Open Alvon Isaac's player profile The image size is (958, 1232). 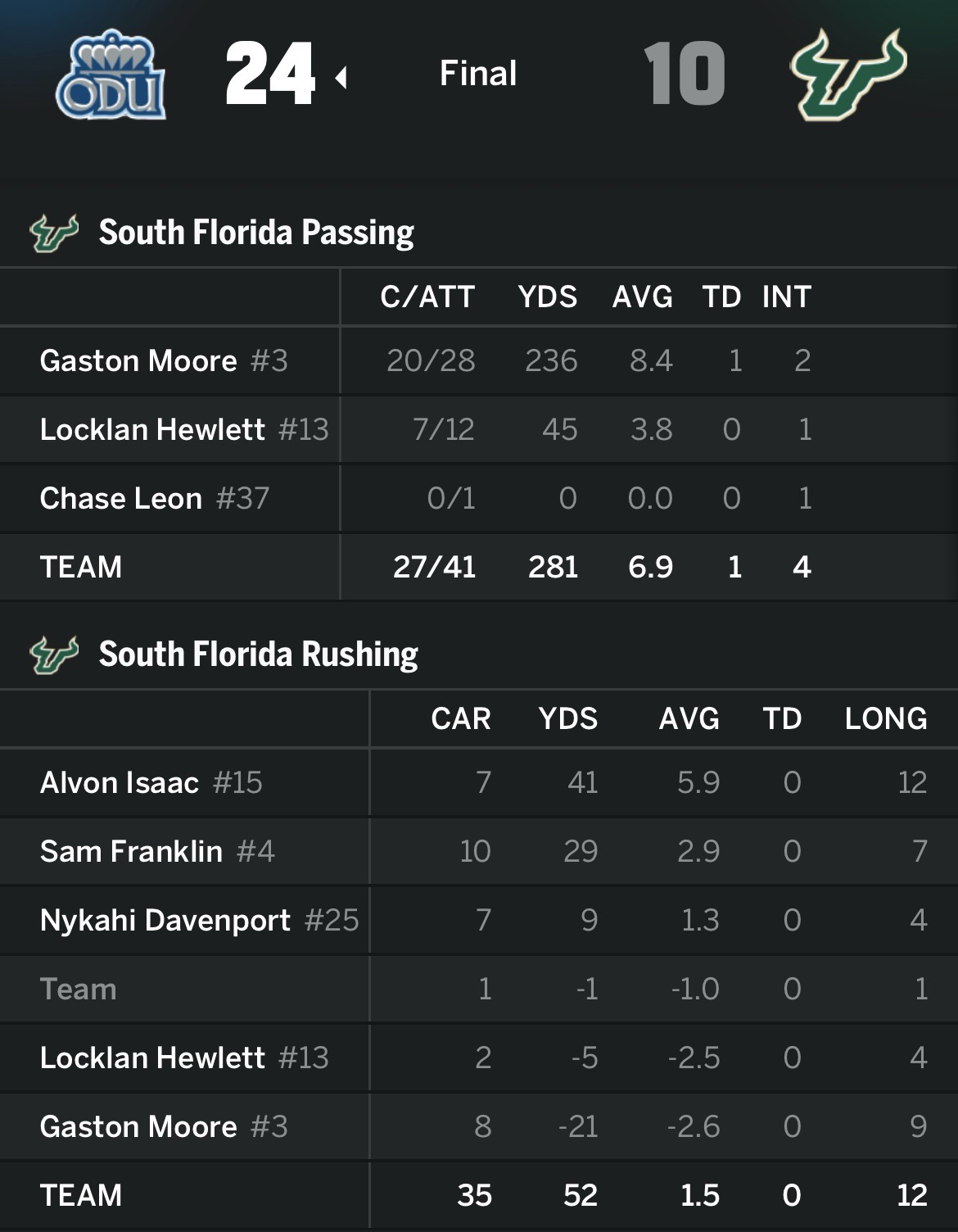click(120, 783)
